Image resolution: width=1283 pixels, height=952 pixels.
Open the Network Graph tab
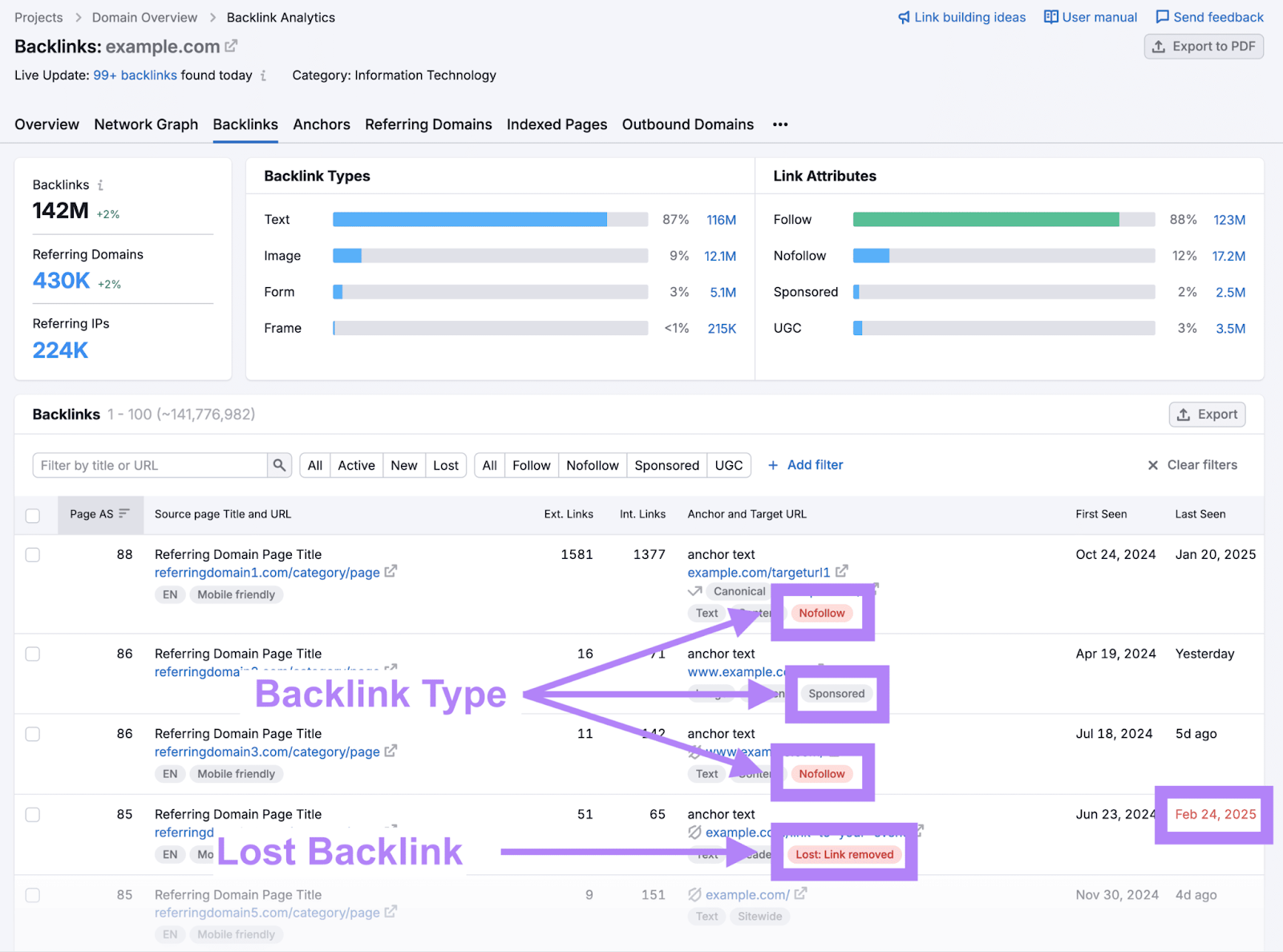click(x=146, y=124)
